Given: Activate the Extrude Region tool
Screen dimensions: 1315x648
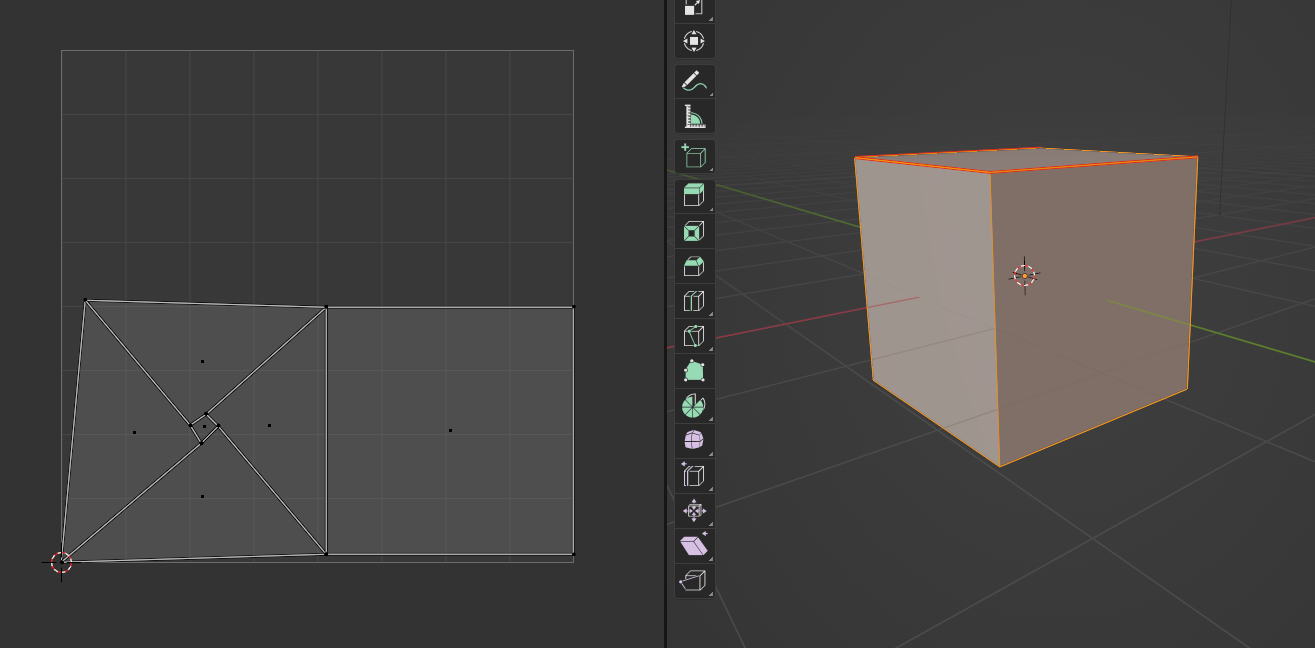Looking at the screenshot, I should [x=694, y=196].
